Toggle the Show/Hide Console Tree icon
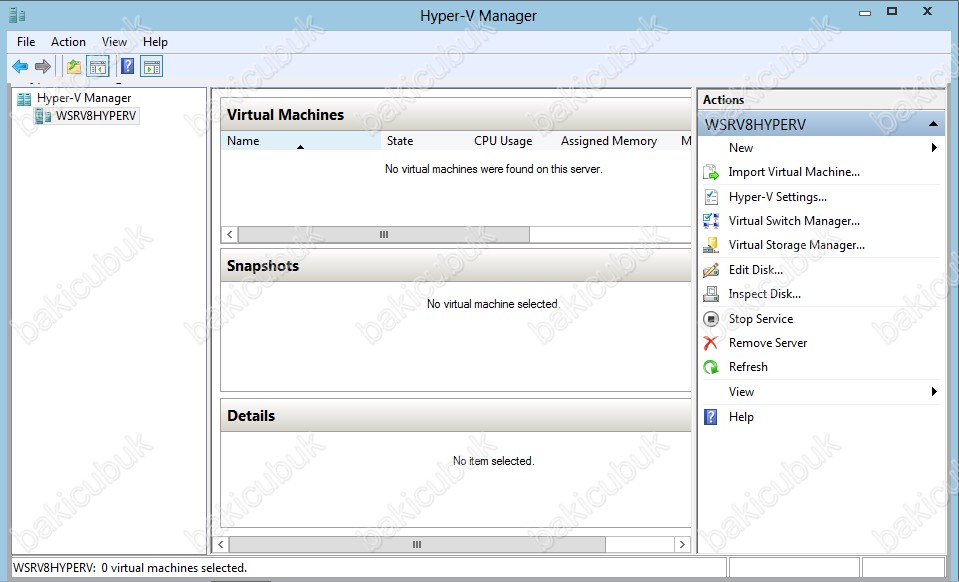The width and height of the screenshot is (959, 582). point(98,66)
